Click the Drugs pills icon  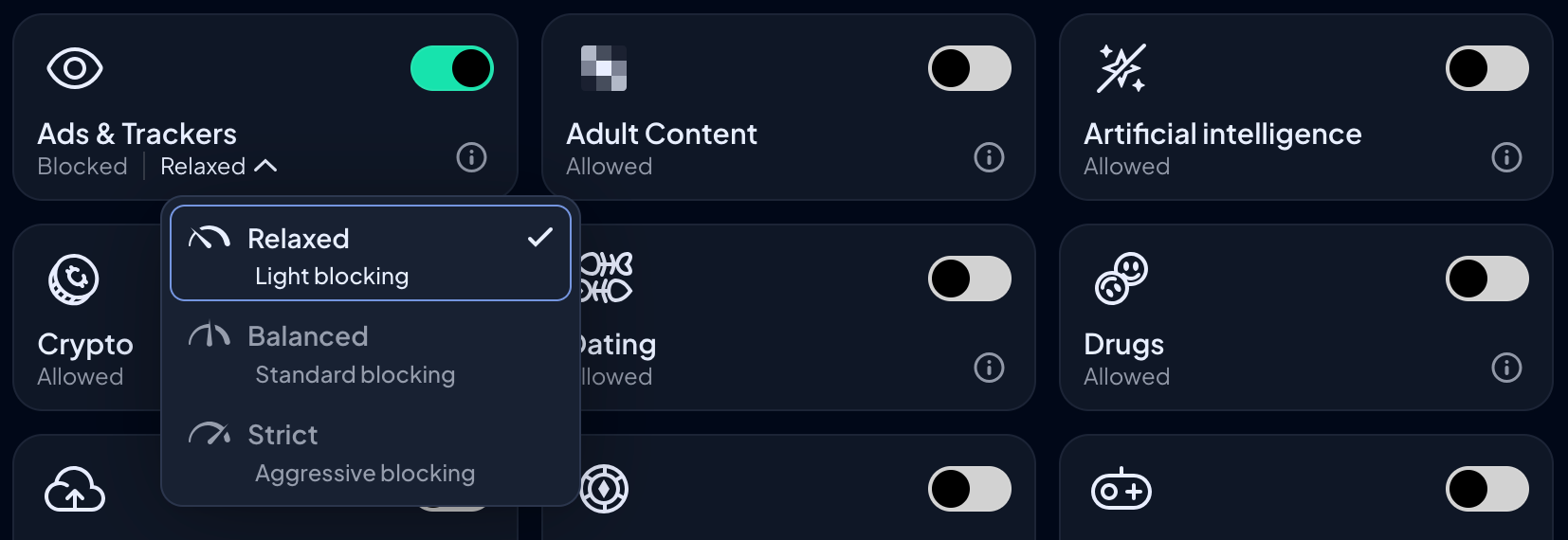pyautogui.click(x=1121, y=279)
